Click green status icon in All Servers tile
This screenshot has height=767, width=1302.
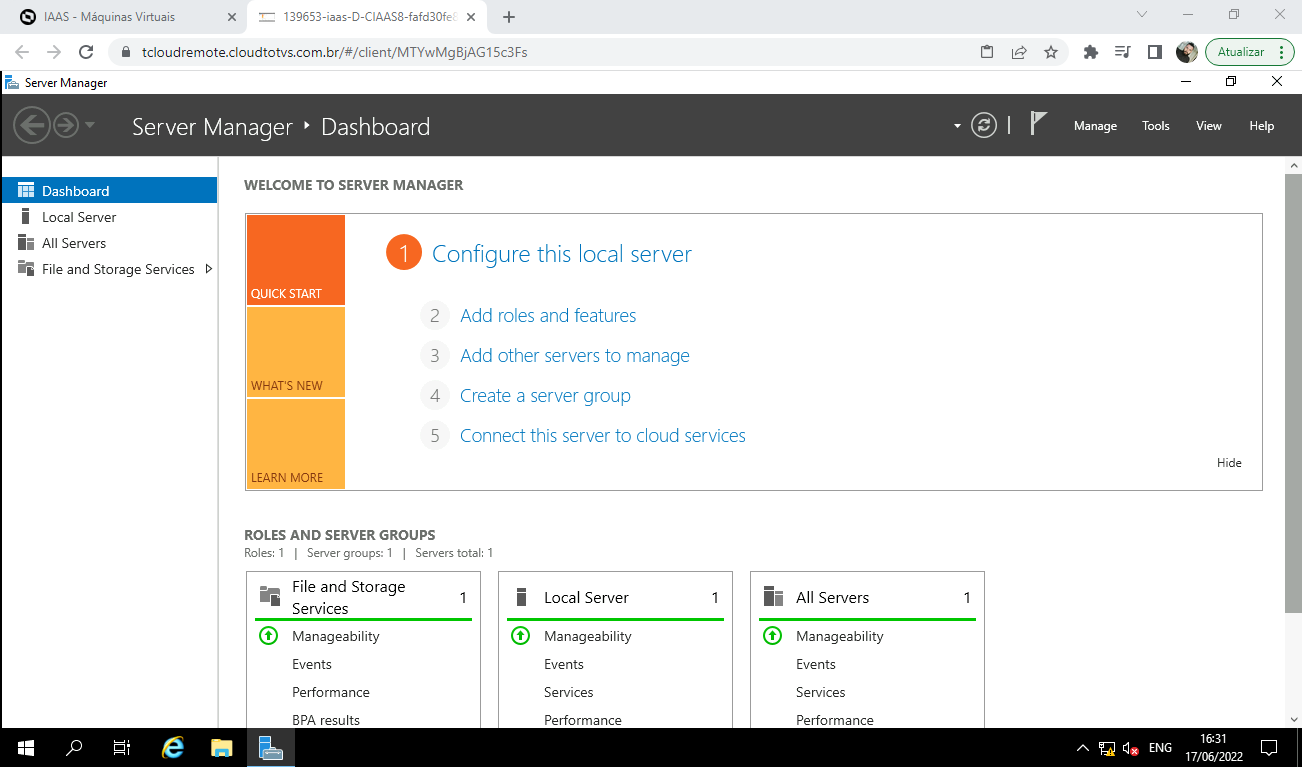tap(772, 636)
